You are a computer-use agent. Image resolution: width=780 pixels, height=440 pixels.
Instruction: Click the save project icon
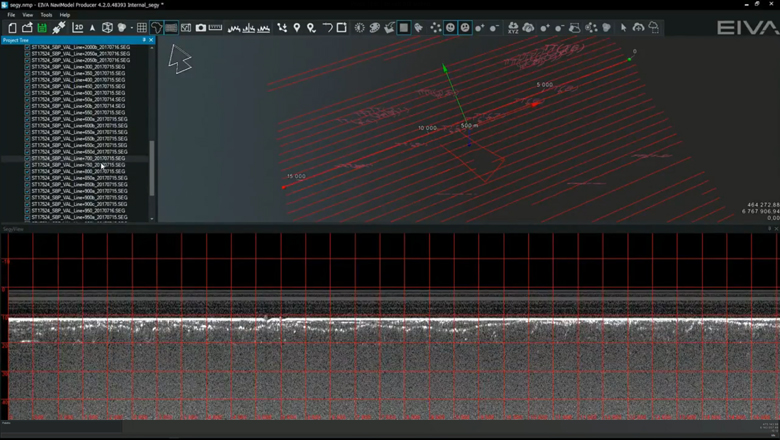coord(42,28)
